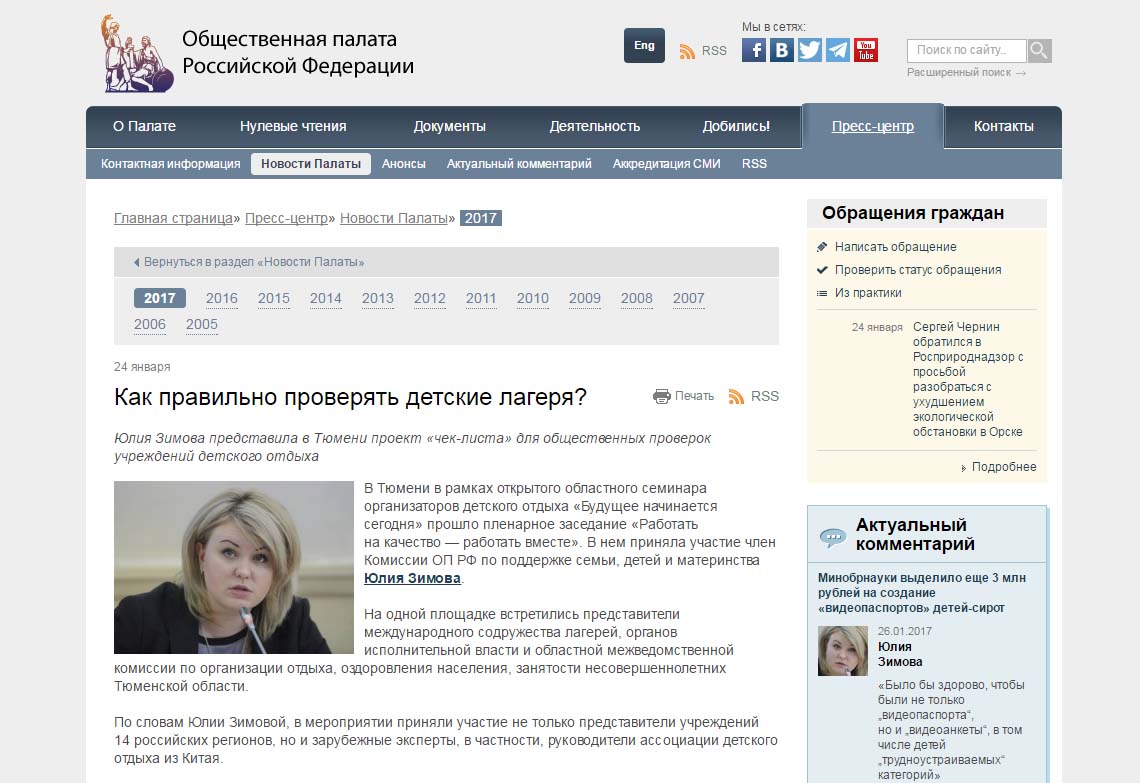Click the small comment author thumbnail
The height and width of the screenshot is (783, 1140).
coord(843,651)
